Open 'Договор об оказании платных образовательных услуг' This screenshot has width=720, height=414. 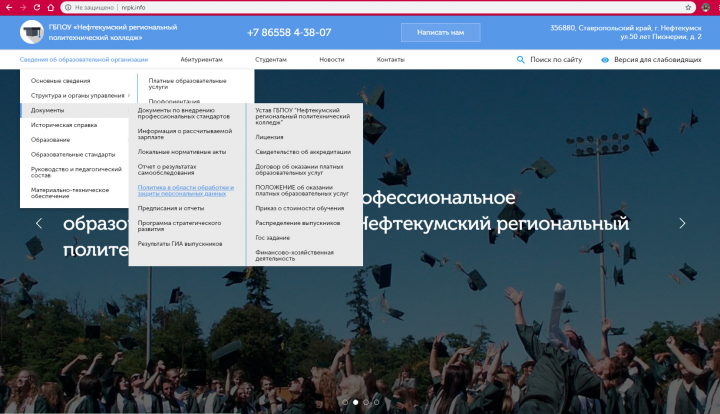tap(299, 170)
